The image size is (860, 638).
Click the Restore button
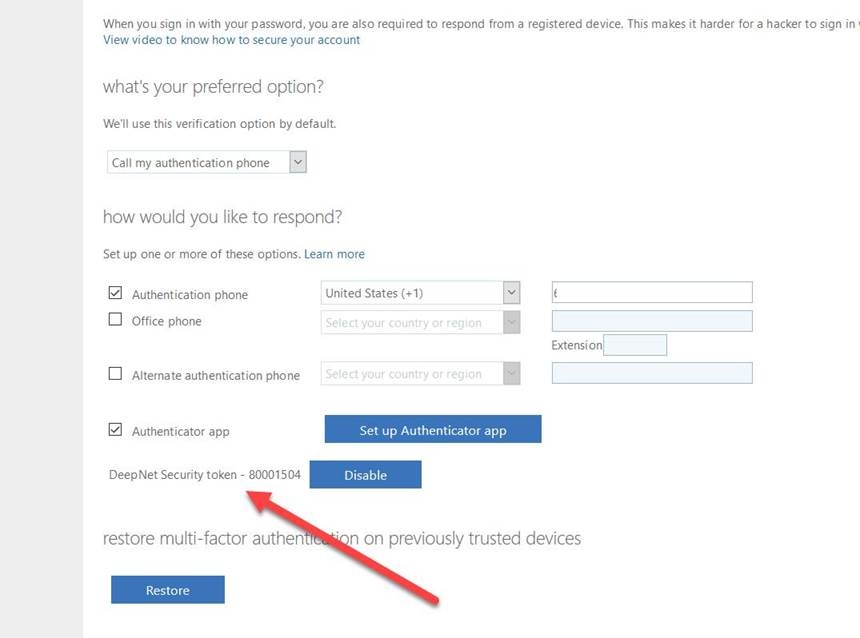167,590
